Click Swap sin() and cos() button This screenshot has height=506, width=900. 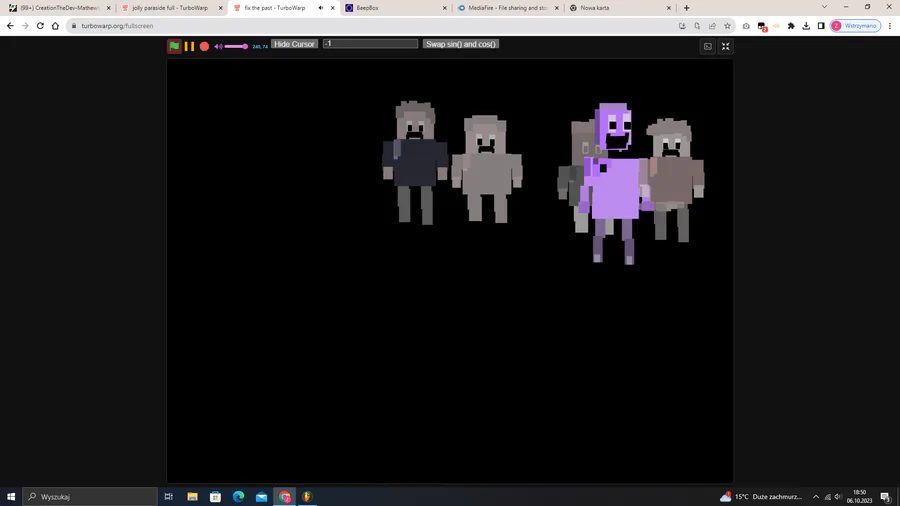click(461, 44)
